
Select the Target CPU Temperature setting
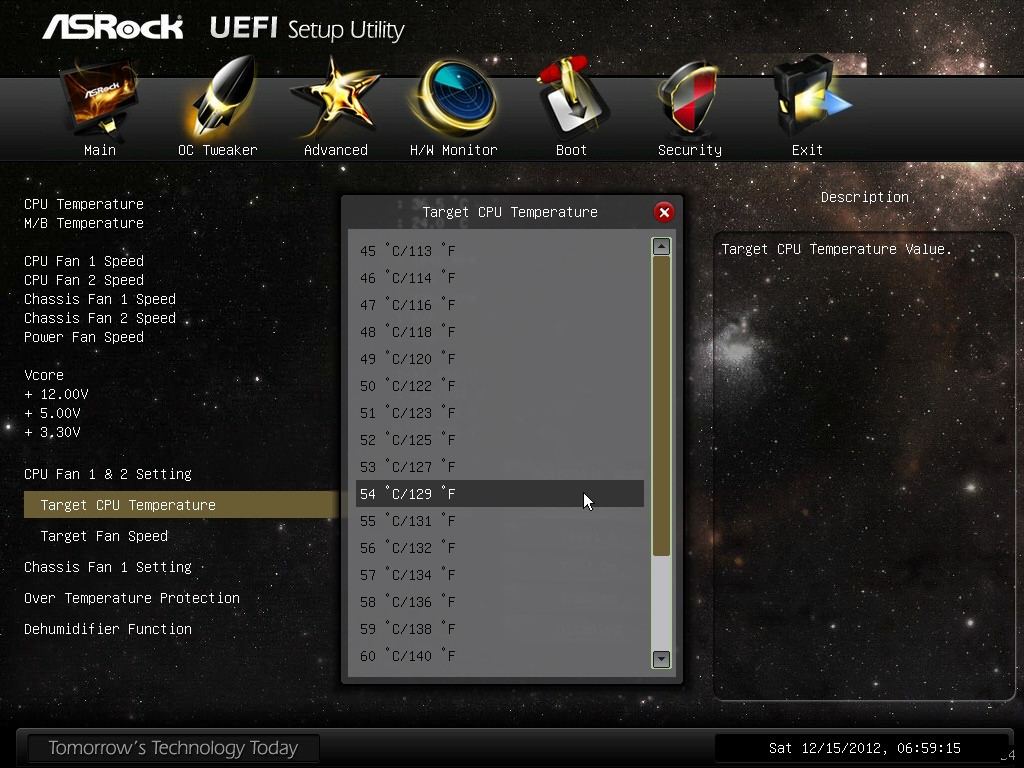[181, 505]
